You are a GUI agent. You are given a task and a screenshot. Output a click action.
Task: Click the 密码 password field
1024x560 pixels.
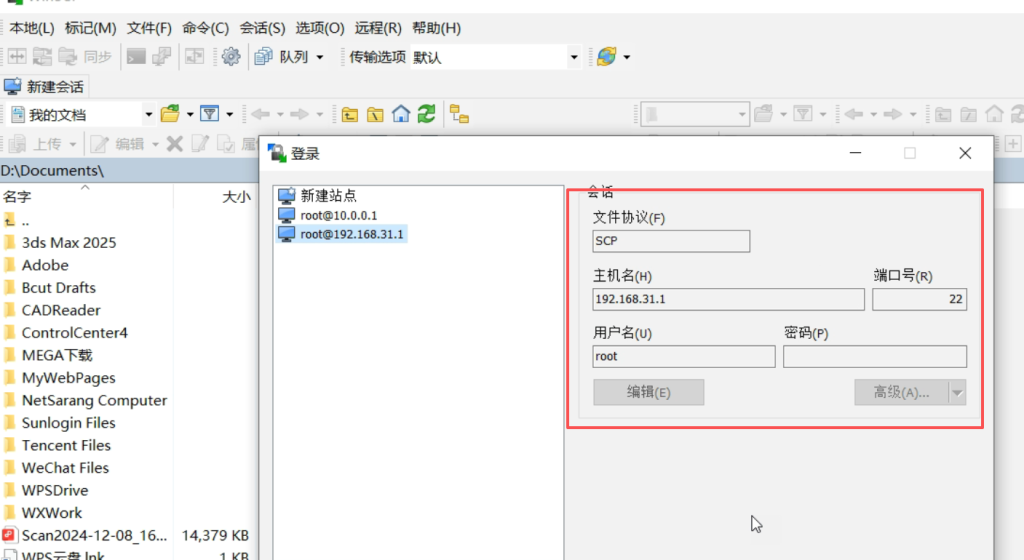tap(874, 356)
